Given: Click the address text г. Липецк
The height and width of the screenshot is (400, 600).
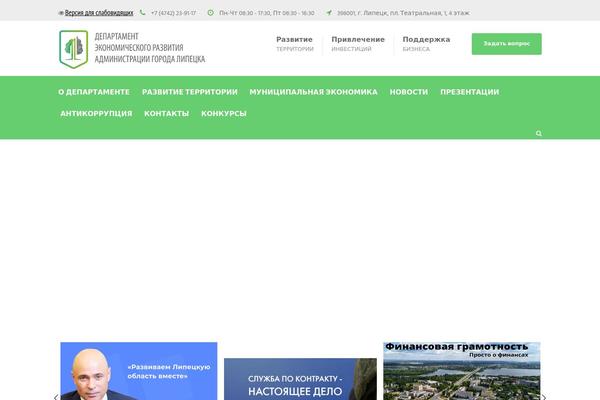Looking at the screenshot, I should click(x=403, y=13).
